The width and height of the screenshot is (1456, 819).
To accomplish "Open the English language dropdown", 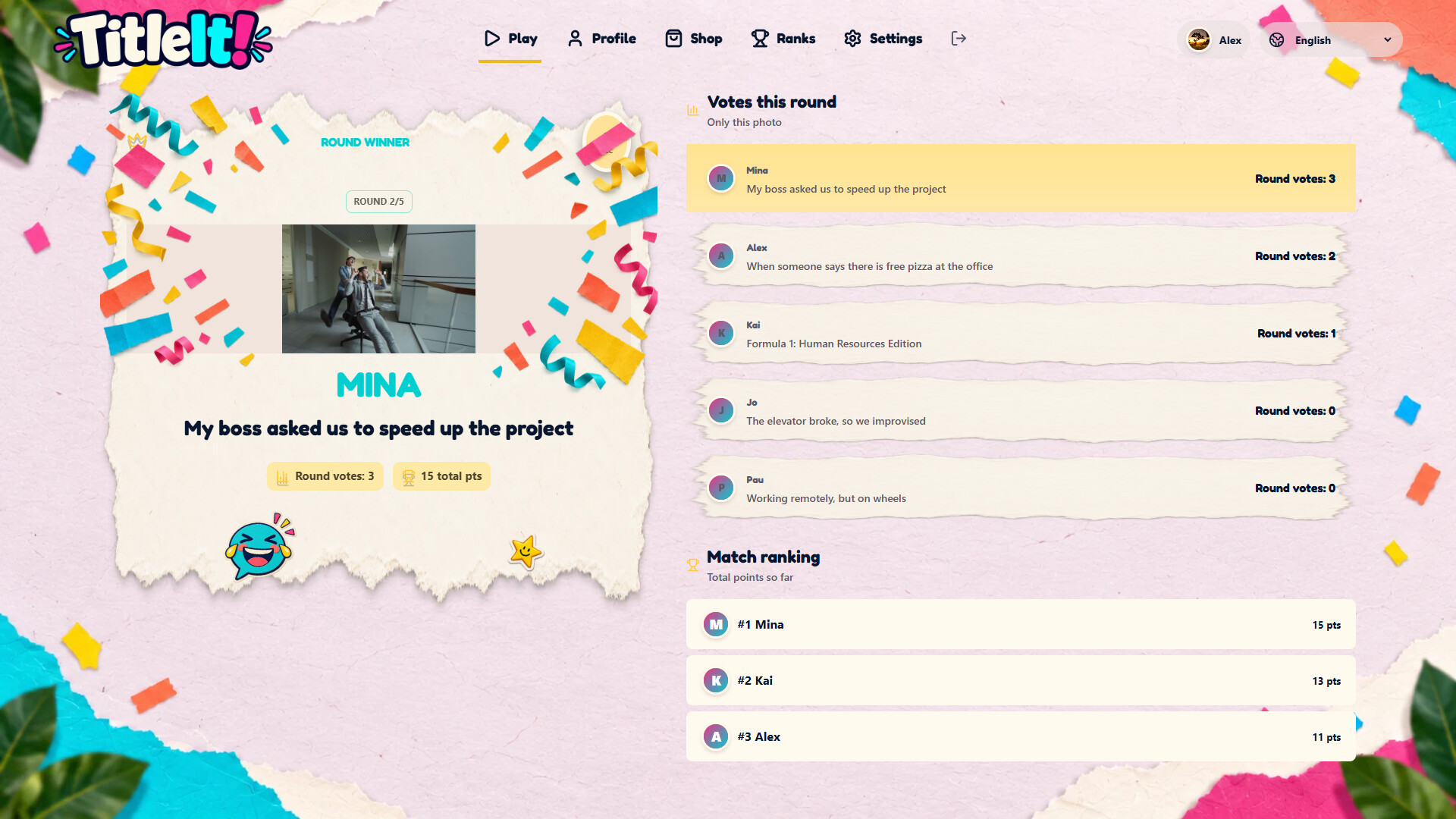I will (x=1332, y=40).
